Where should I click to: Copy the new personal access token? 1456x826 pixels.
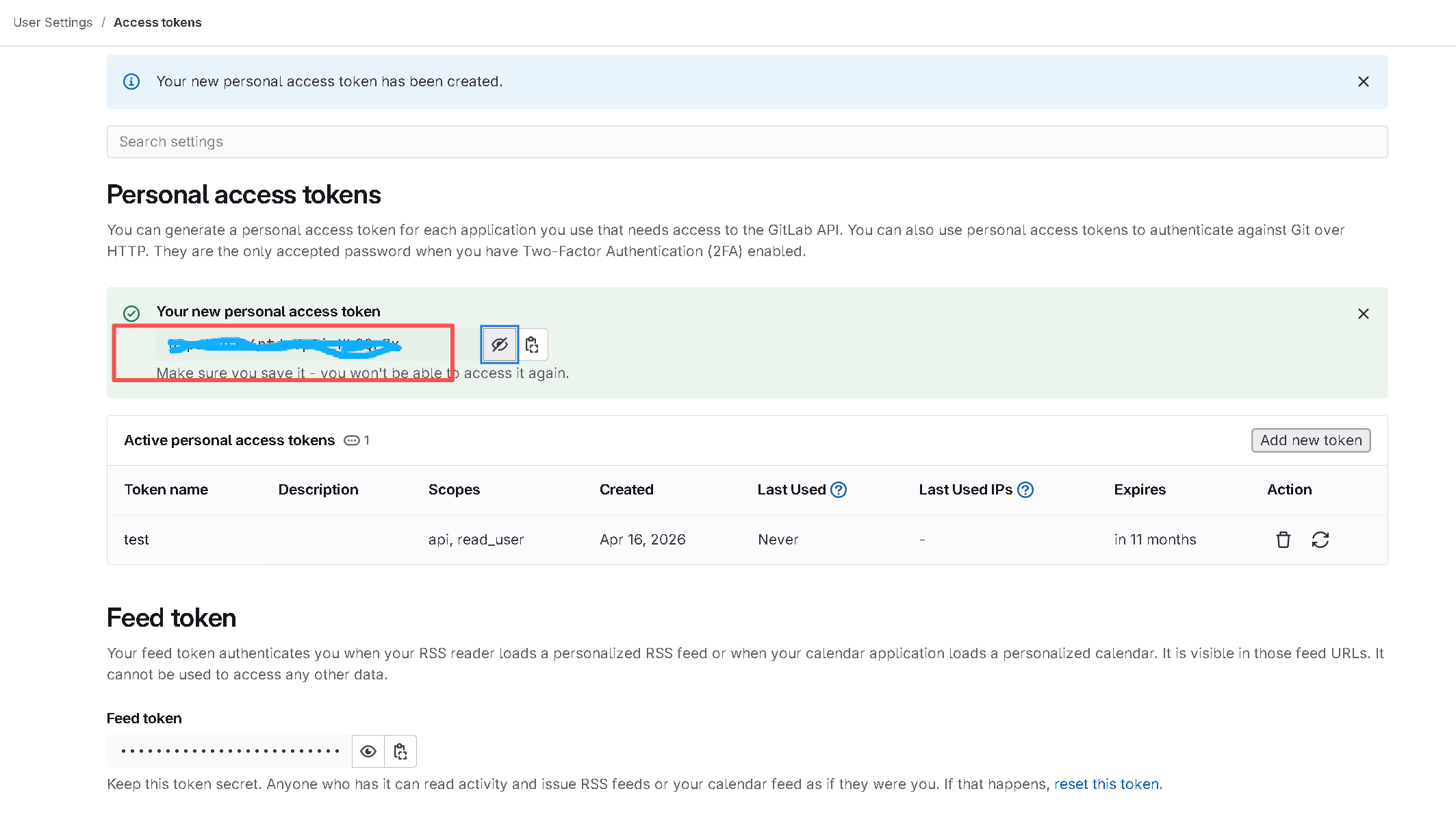coord(532,345)
